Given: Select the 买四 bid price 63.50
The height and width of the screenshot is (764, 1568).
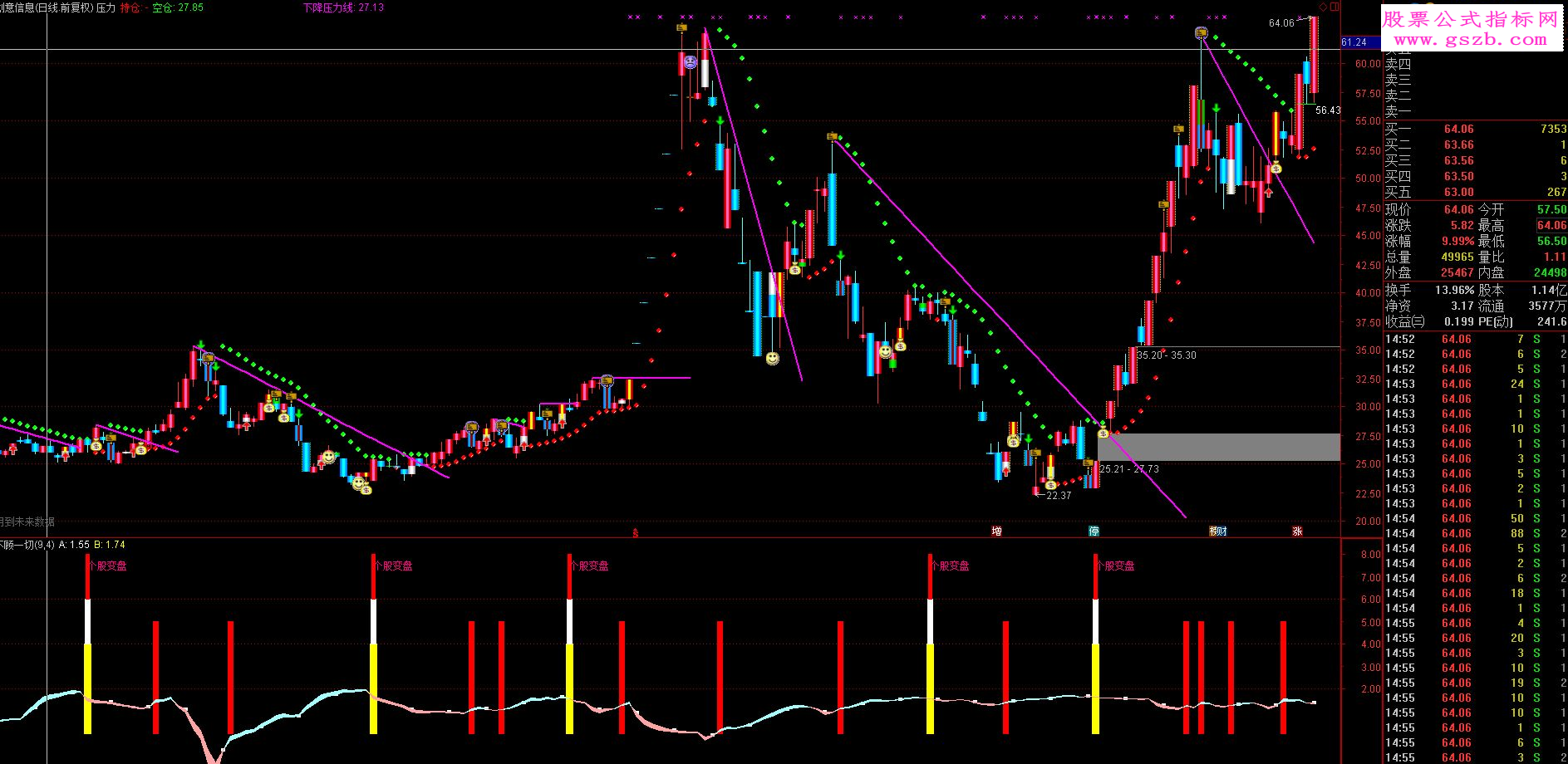Looking at the screenshot, I should tap(1458, 176).
